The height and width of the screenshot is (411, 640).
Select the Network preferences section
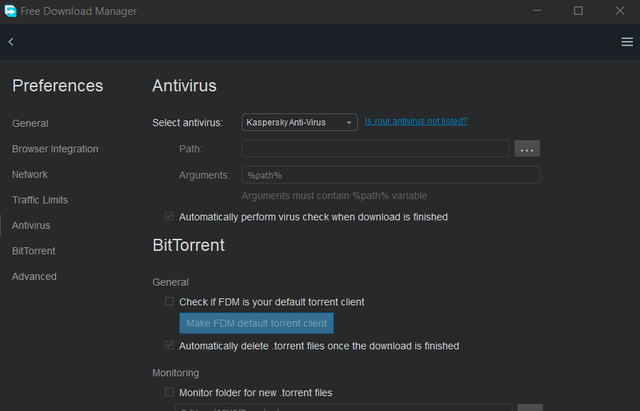pyautogui.click(x=30, y=174)
